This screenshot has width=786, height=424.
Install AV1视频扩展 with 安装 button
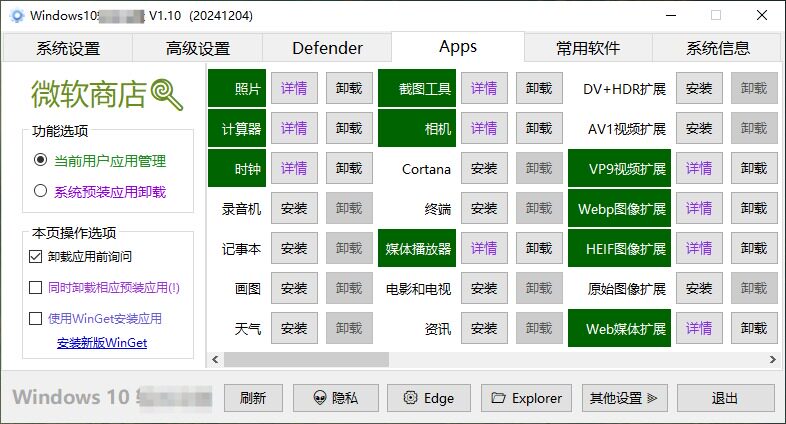[699, 128]
